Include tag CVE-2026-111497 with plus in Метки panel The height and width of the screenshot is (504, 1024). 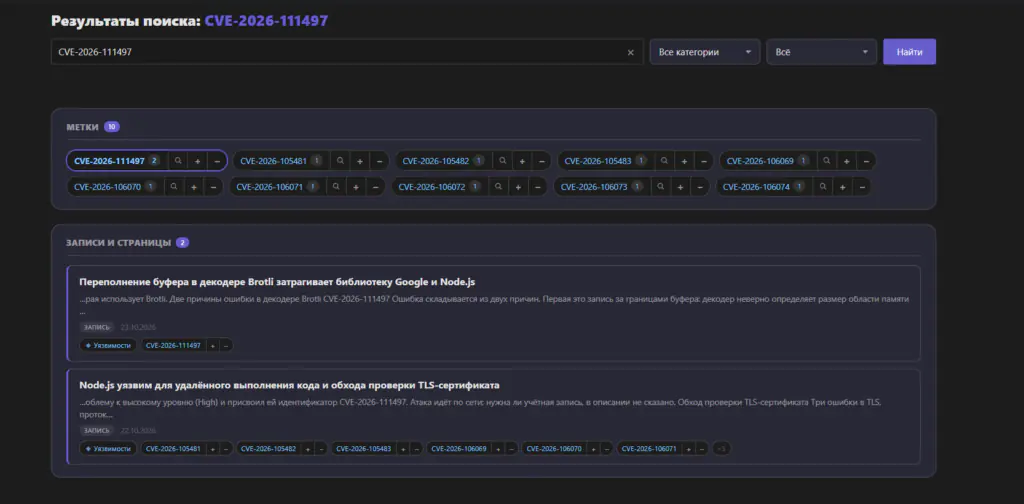(x=197, y=161)
